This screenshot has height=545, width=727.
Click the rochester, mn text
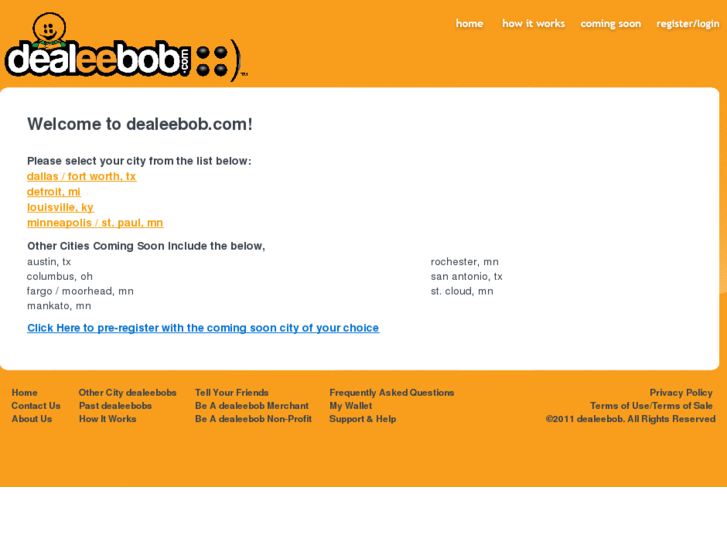coord(465,262)
